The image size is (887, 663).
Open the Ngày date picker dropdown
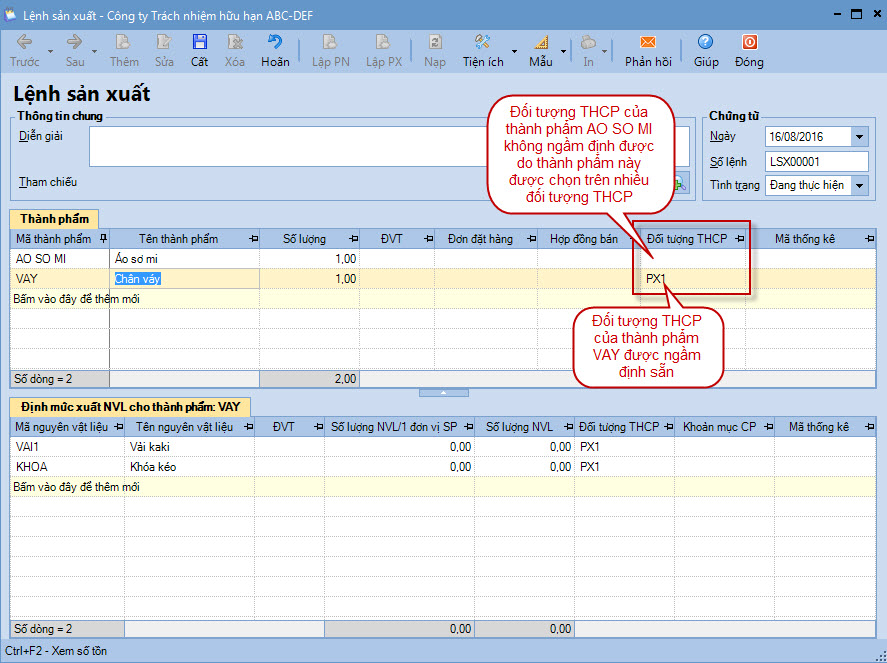tap(859, 136)
